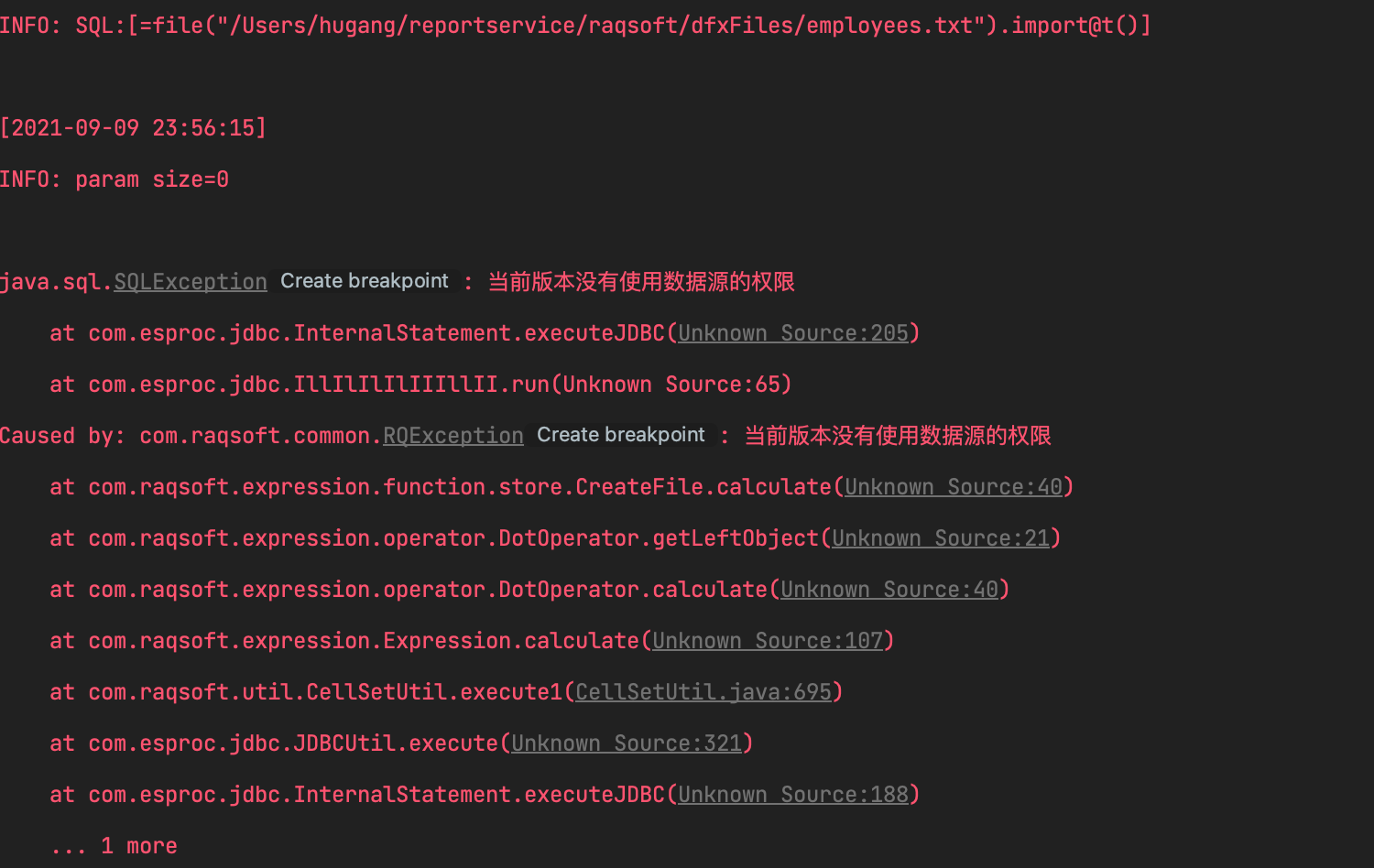Image resolution: width=1374 pixels, height=868 pixels.
Task: Click the 'Caused by:' text
Action: tap(62, 436)
